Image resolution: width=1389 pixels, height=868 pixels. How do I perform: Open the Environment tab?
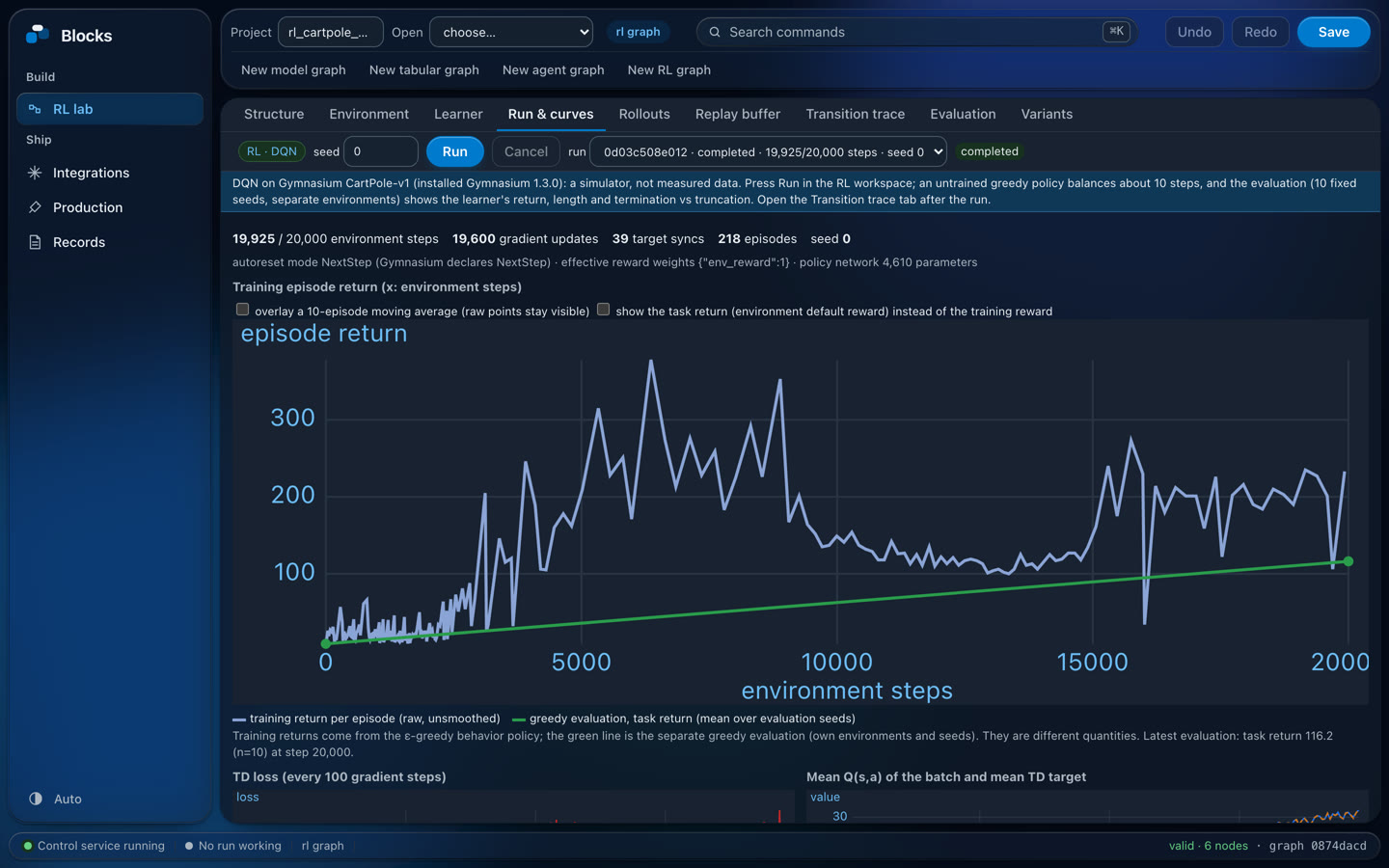pyautogui.click(x=368, y=114)
